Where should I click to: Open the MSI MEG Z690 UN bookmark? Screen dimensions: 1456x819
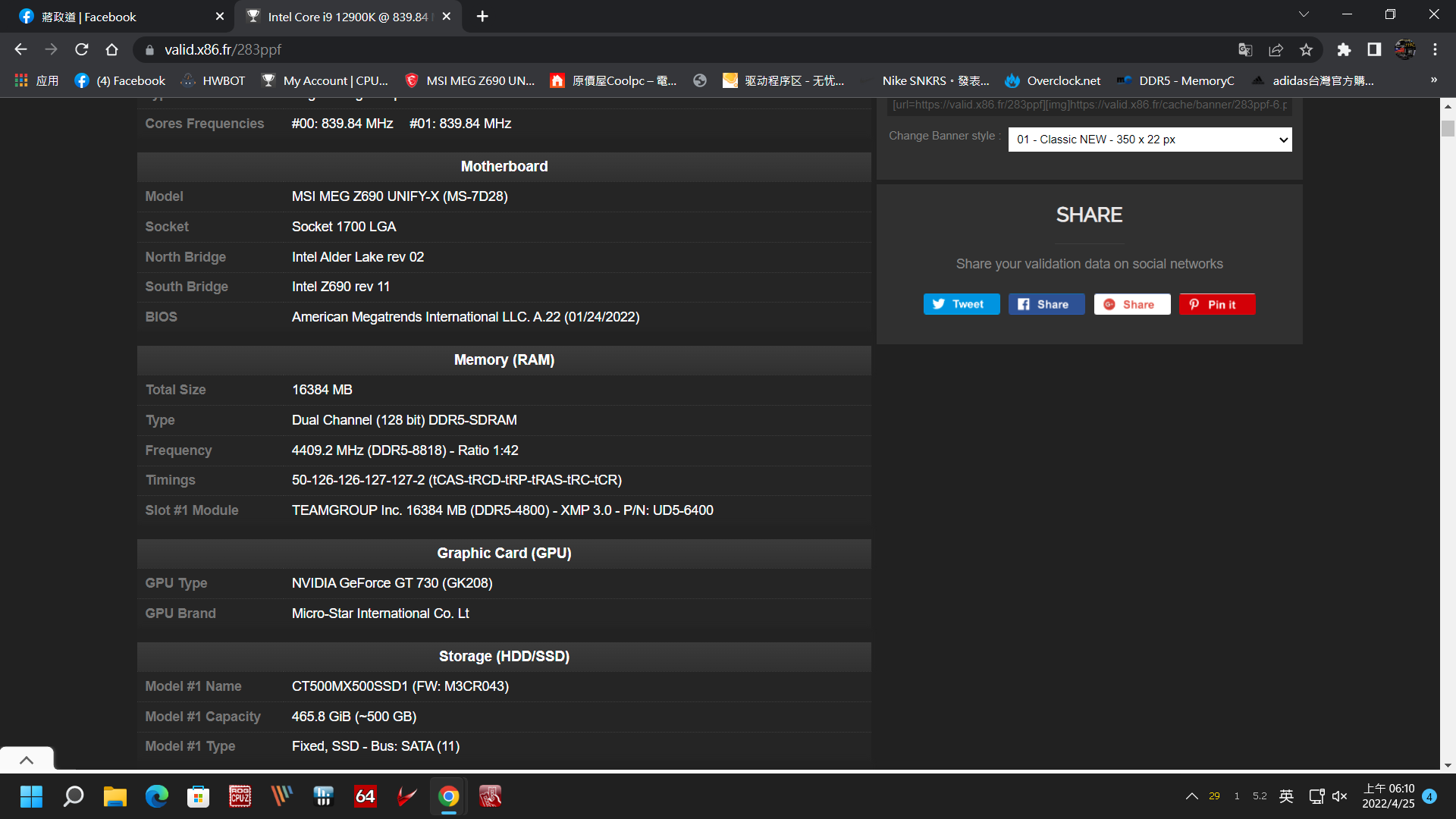pyautogui.click(x=470, y=80)
